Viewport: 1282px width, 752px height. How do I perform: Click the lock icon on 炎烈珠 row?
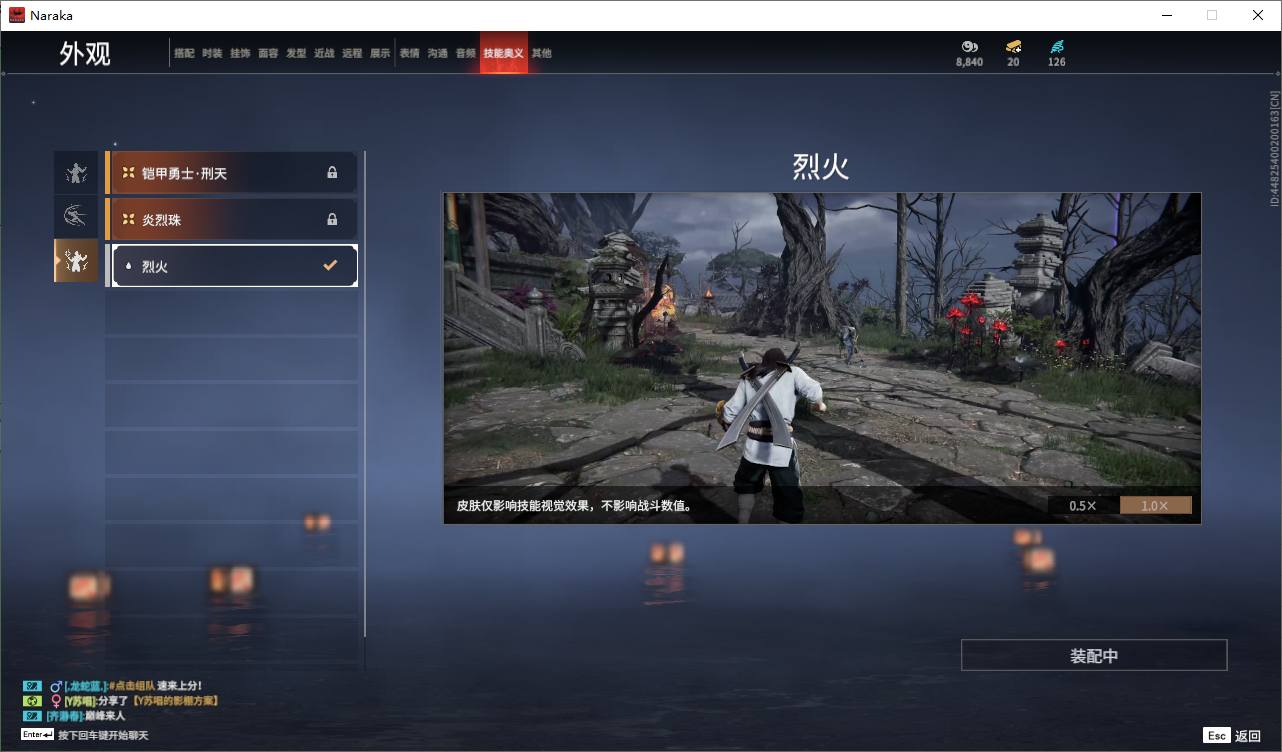[x=332, y=219]
